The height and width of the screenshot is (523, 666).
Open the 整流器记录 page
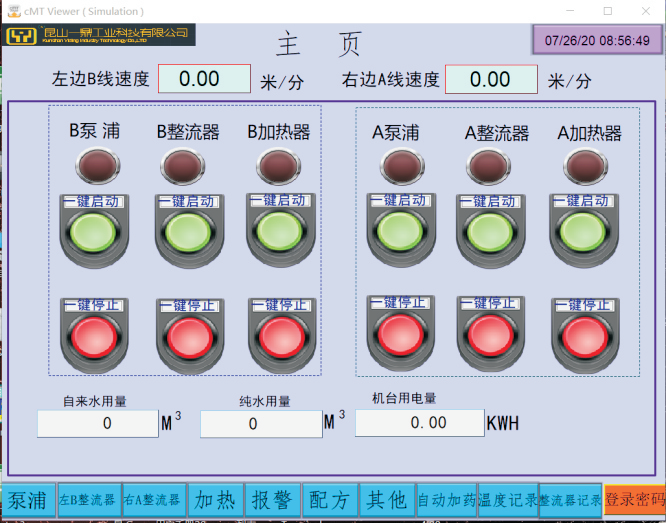click(570, 500)
